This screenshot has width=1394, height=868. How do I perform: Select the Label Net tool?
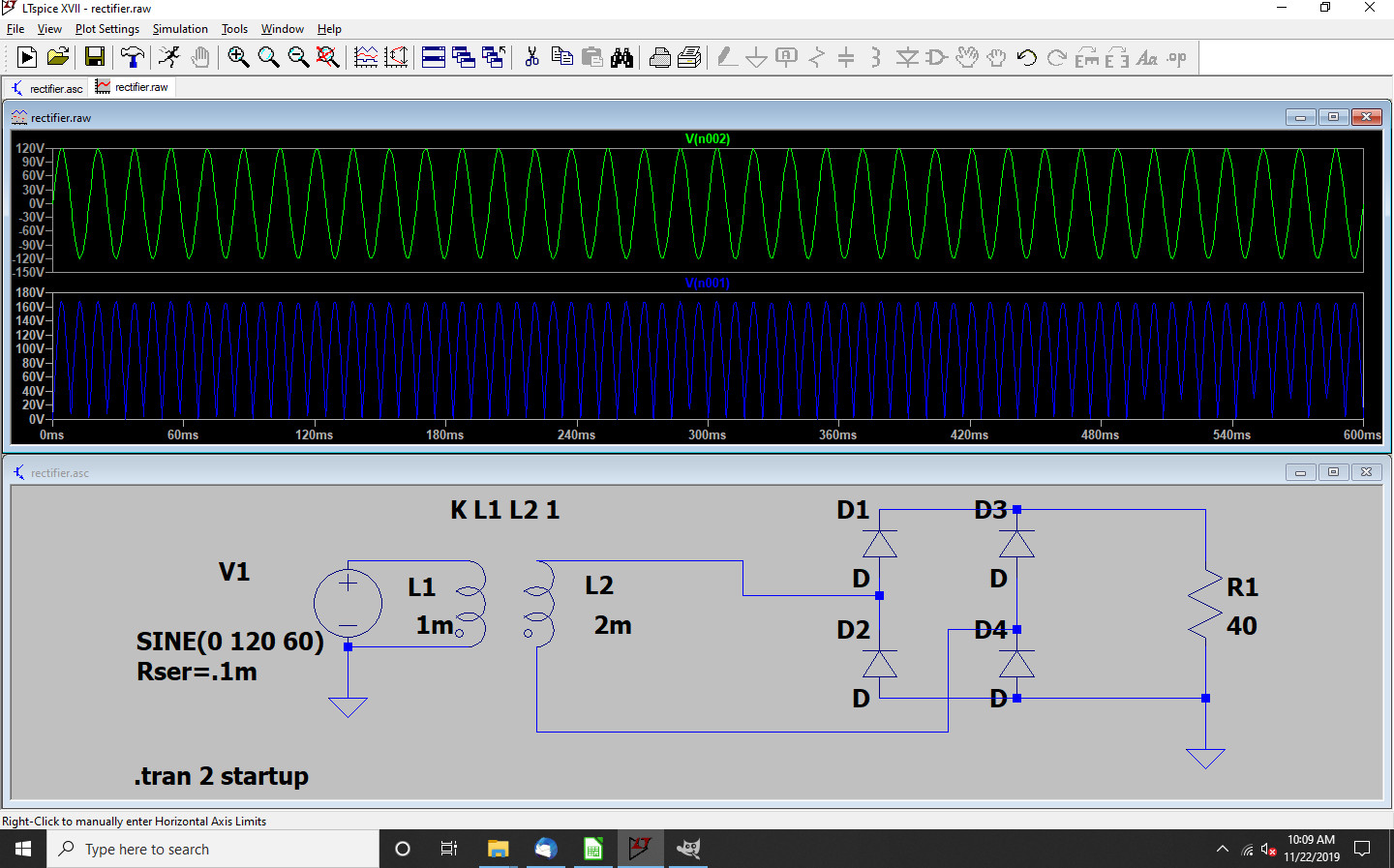786,57
